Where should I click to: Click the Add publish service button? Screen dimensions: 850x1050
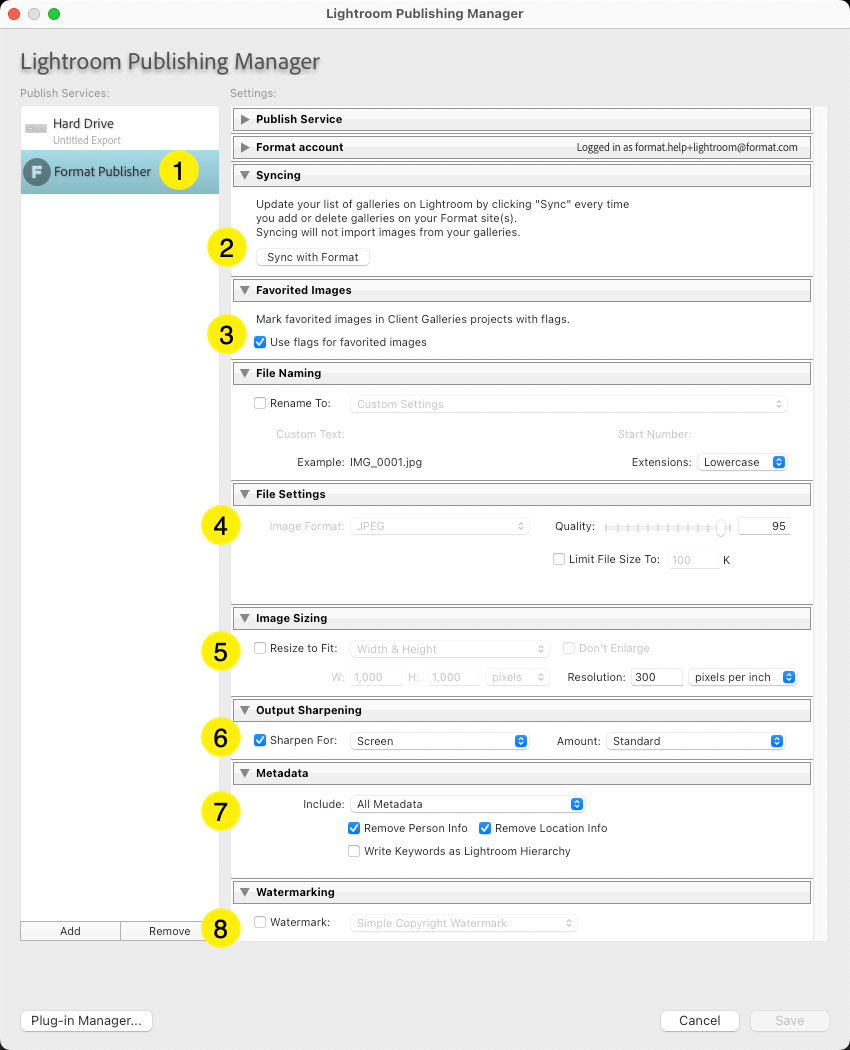[x=70, y=931]
